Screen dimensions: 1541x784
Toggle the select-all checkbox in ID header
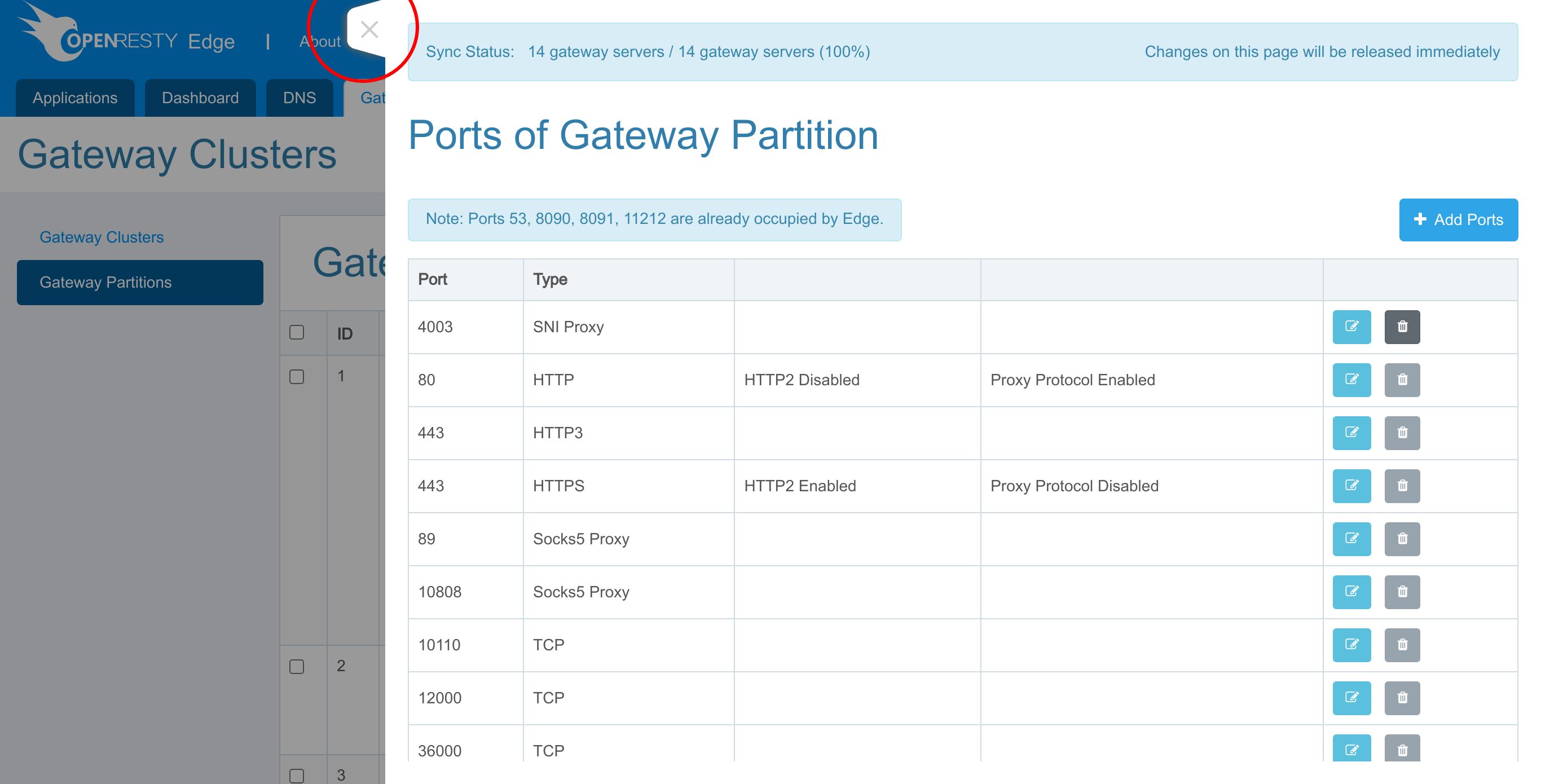[297, 332]
